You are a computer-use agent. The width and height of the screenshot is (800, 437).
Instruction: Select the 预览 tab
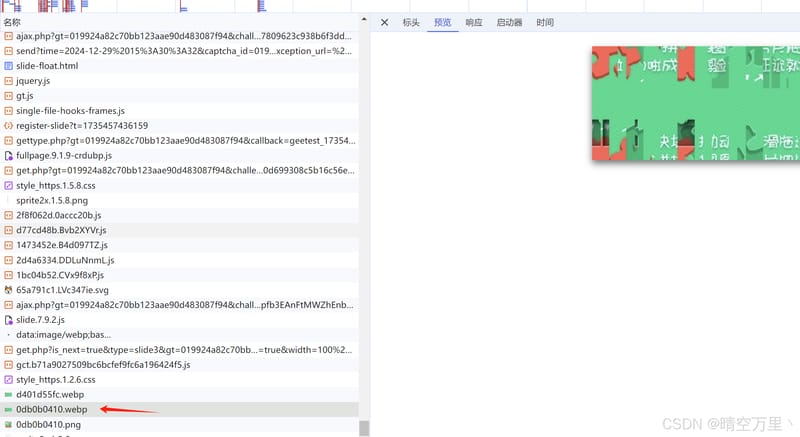pyautogui.click(x=442, y=22)
